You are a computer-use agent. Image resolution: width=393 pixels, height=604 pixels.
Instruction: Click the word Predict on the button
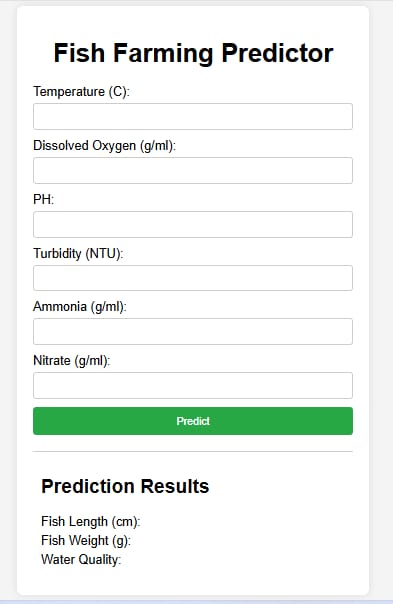click(193, 421)
